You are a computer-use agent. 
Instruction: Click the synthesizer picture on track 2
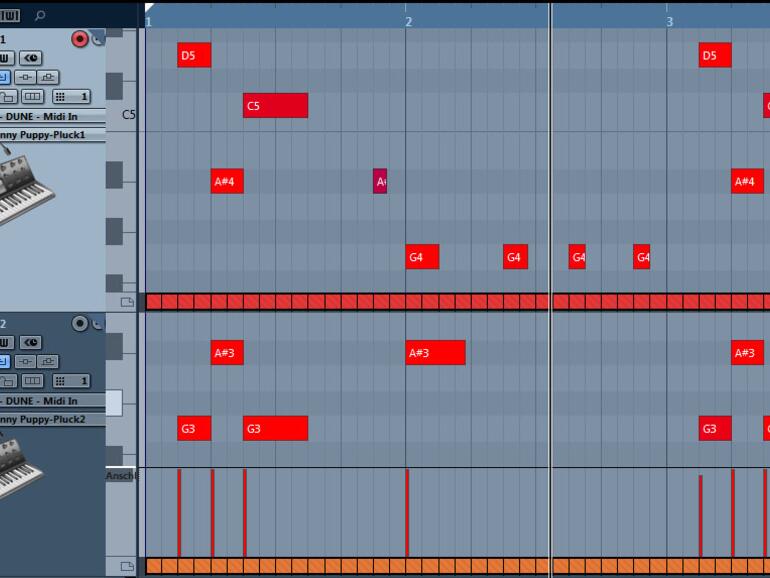point(21,467)
